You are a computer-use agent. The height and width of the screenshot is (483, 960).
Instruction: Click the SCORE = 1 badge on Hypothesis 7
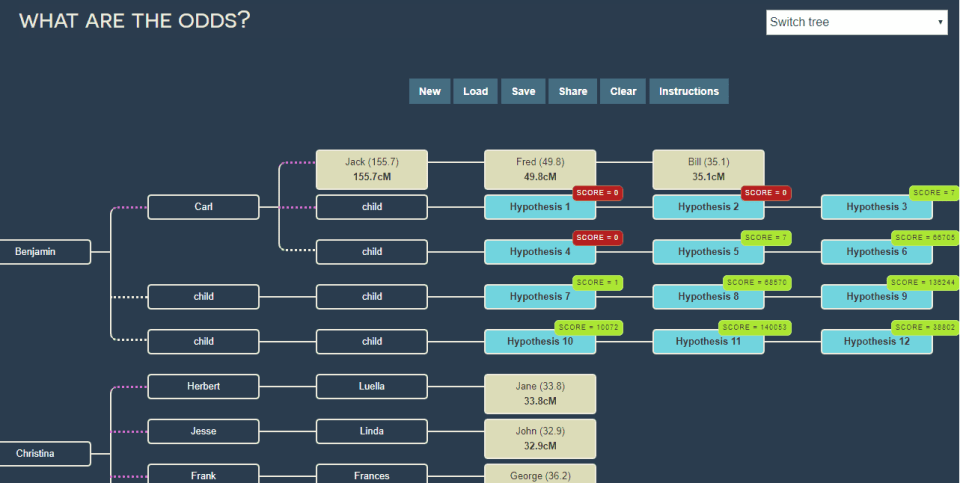point(598,282)
